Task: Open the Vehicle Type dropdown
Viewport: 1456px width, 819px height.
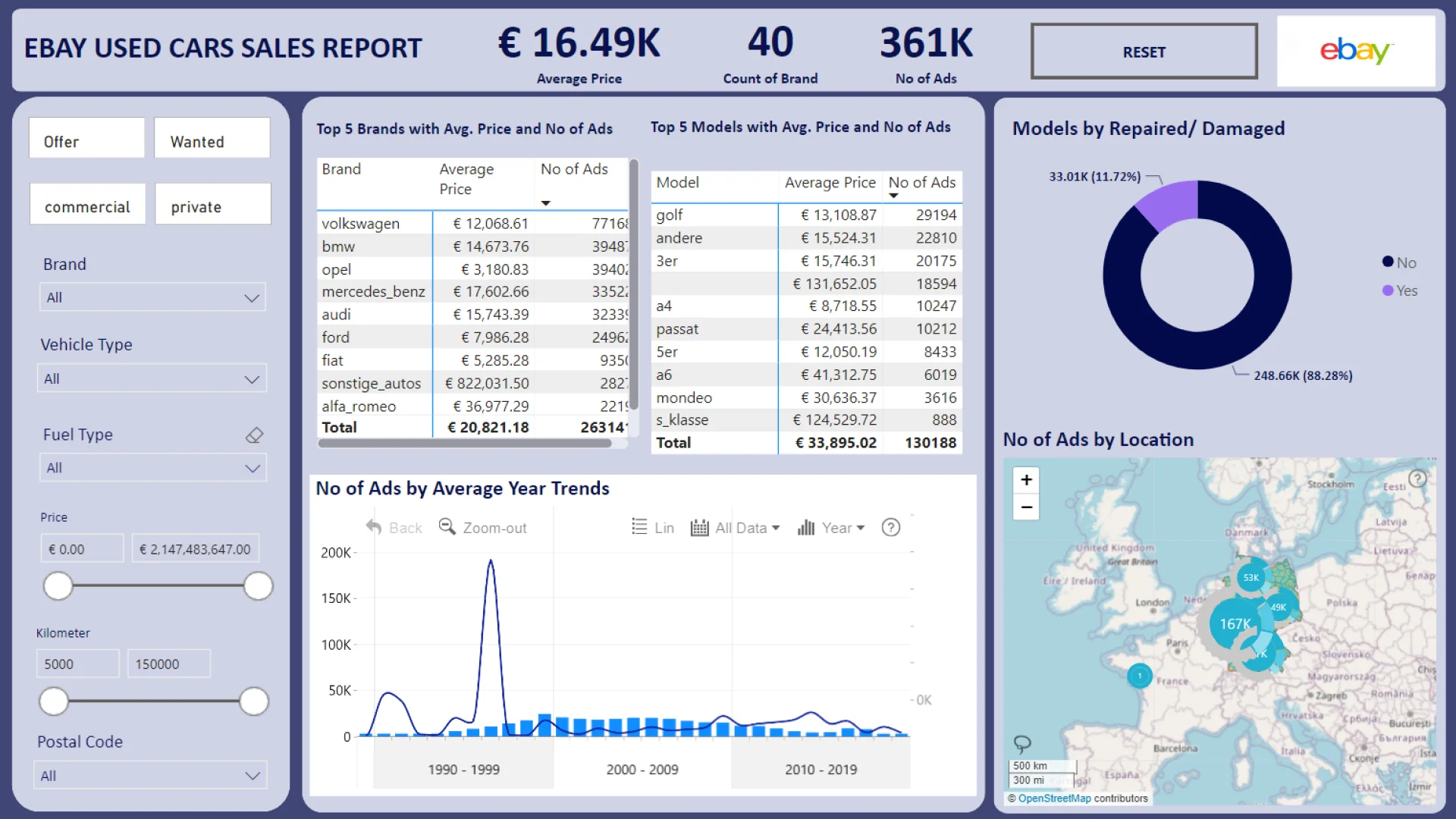Action: coord(152,378)
